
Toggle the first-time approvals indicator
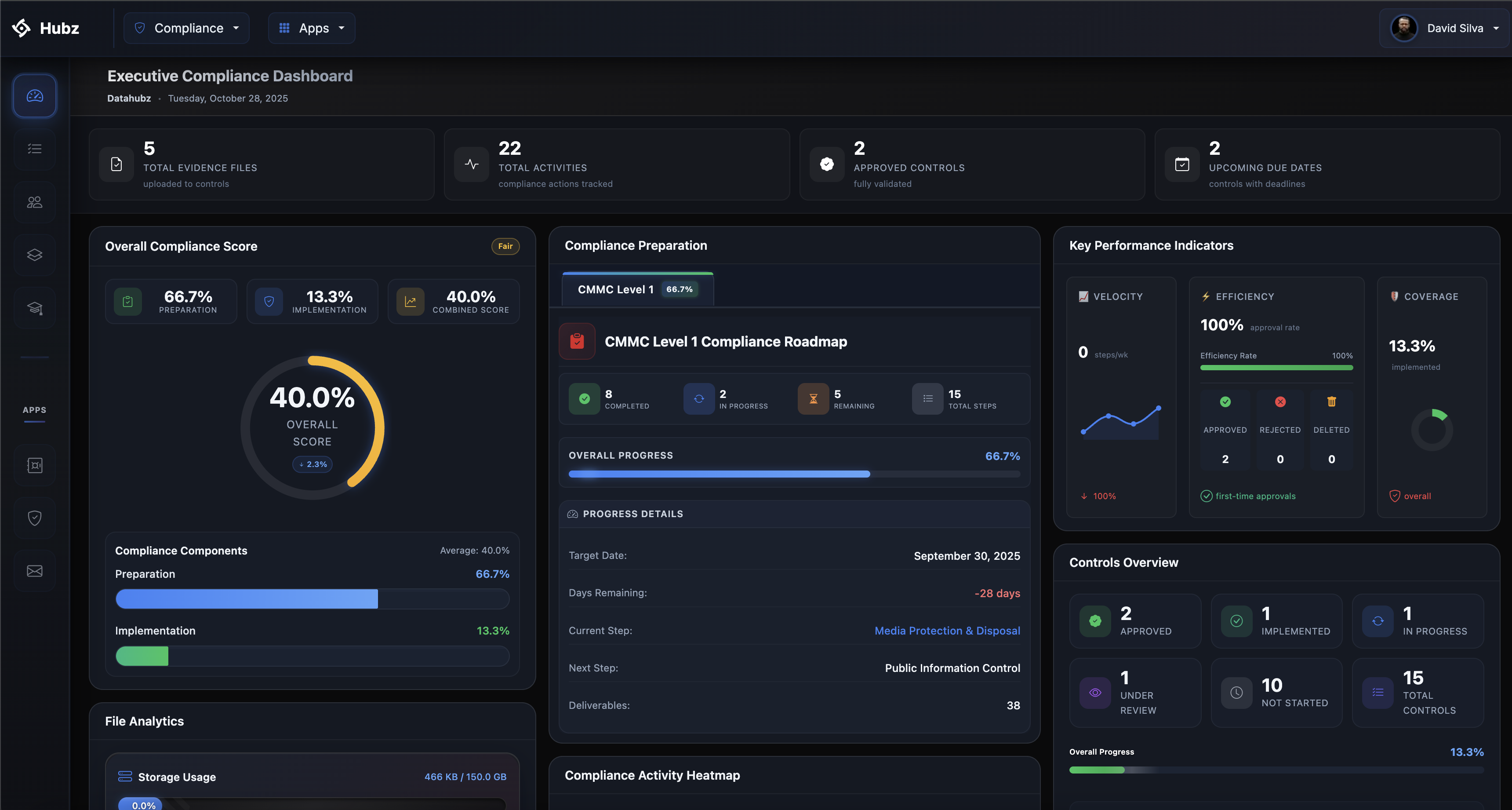1248,496
